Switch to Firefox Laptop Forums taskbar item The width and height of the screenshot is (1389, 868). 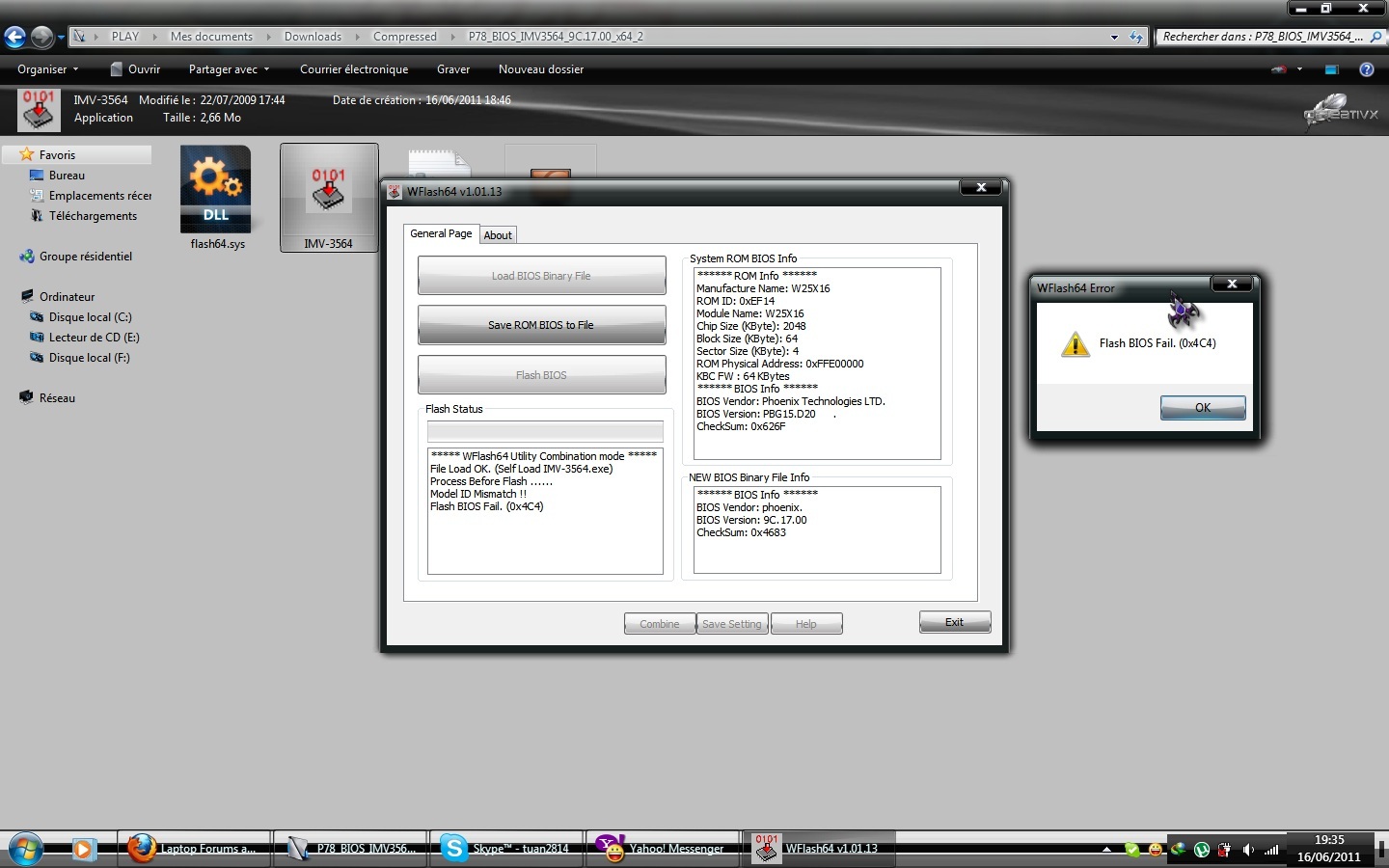pos(194,849)
